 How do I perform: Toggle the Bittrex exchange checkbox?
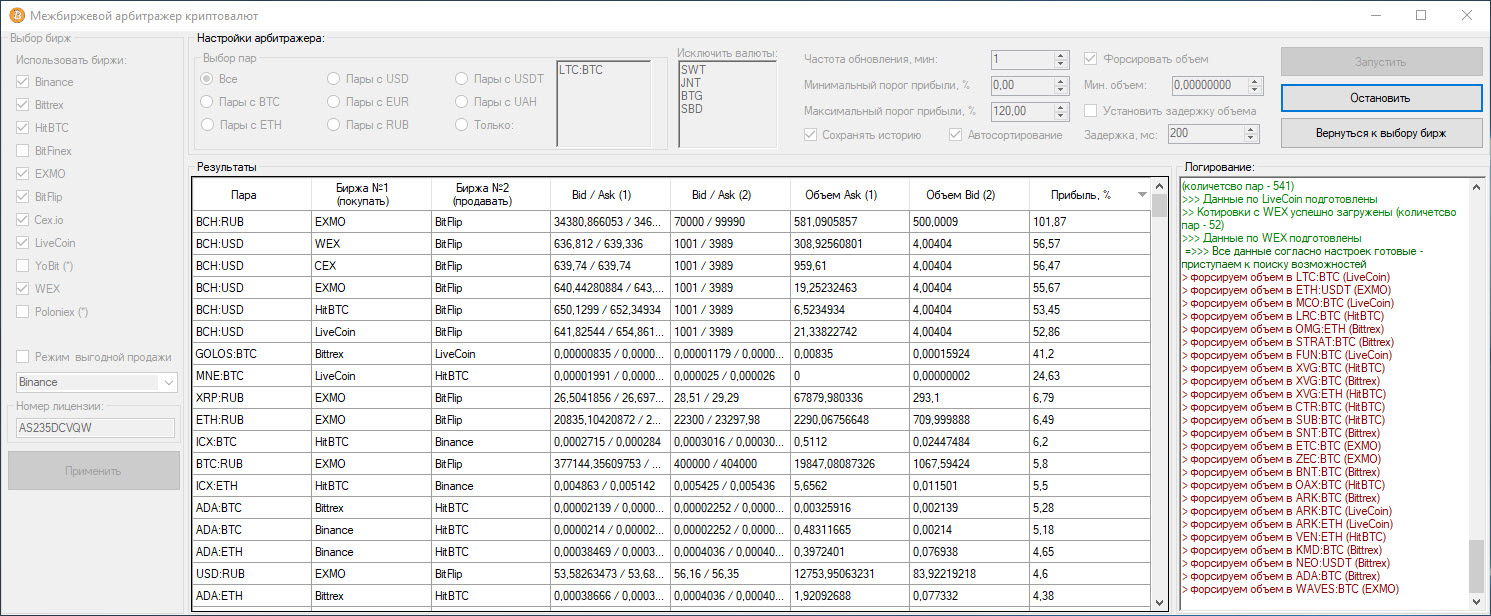pyautogui.click(x=22, y=105)
